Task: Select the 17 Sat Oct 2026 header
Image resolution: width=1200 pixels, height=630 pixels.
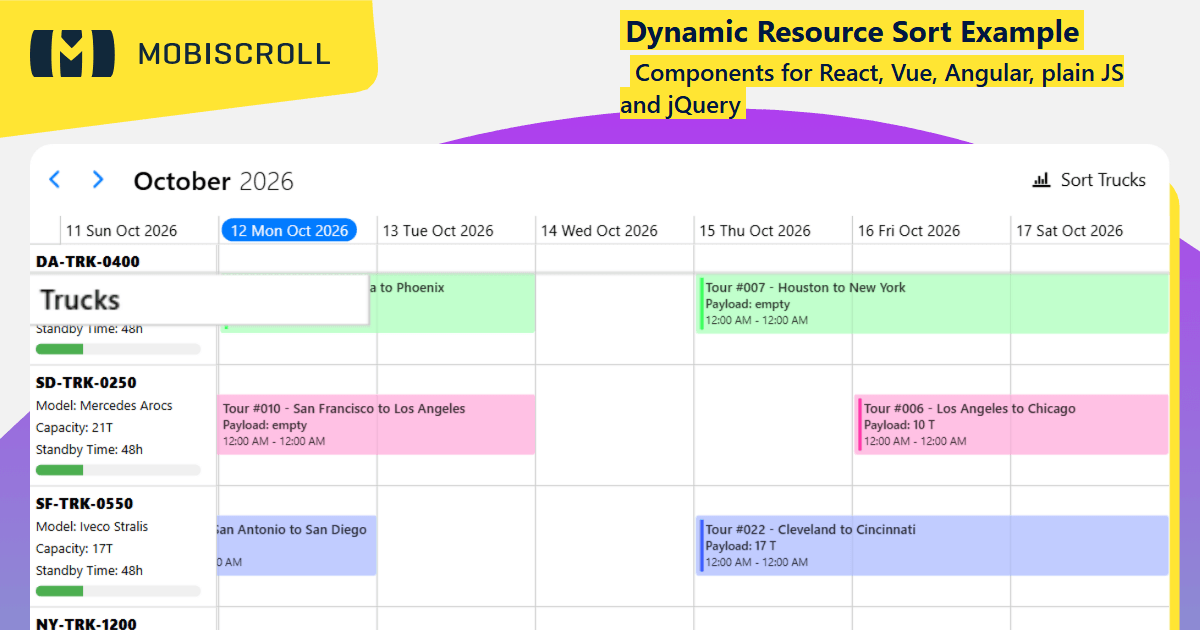Action: click(x=1069, y=231)
